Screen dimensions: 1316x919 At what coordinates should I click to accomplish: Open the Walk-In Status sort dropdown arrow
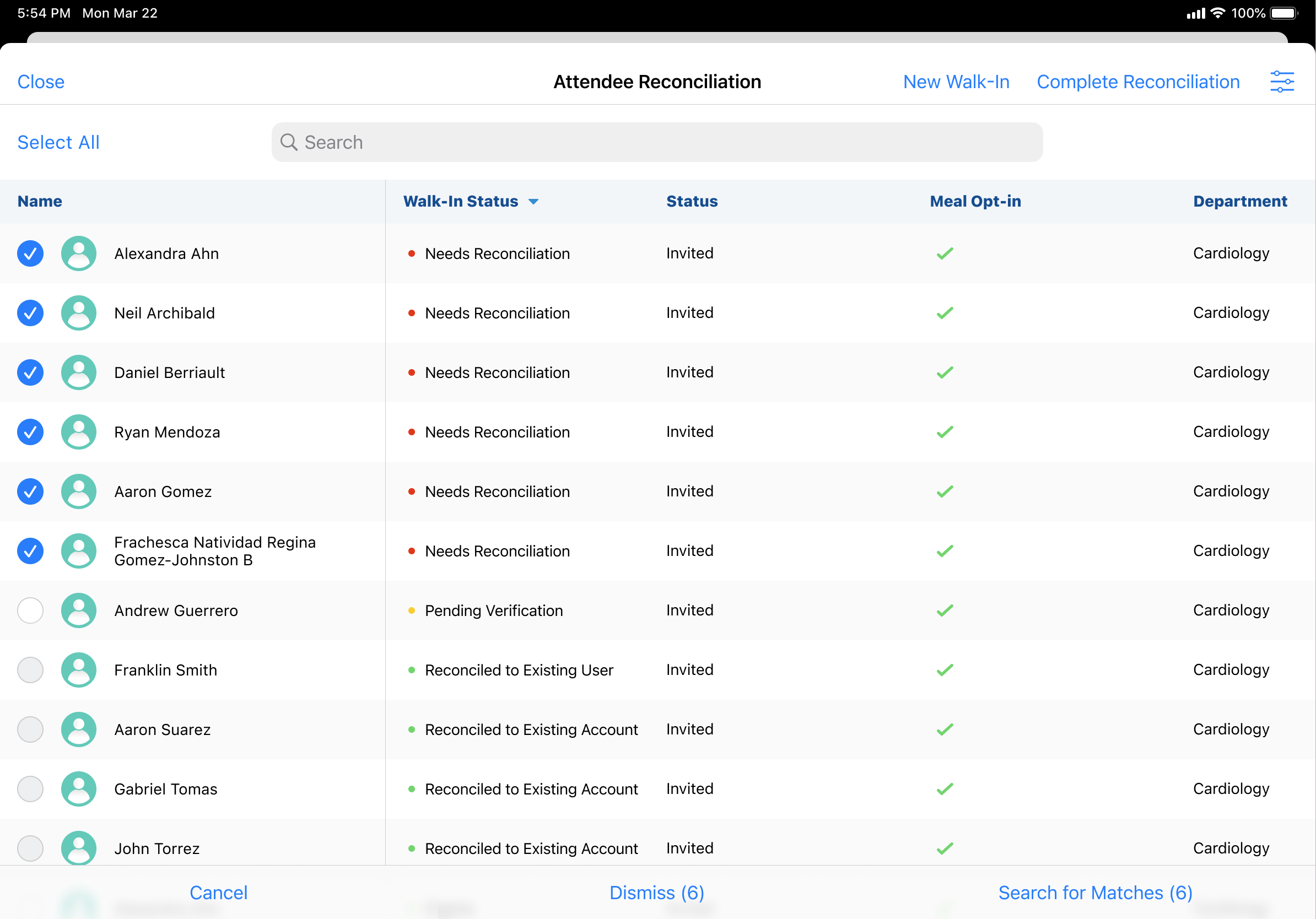click(x=533, y=202)
